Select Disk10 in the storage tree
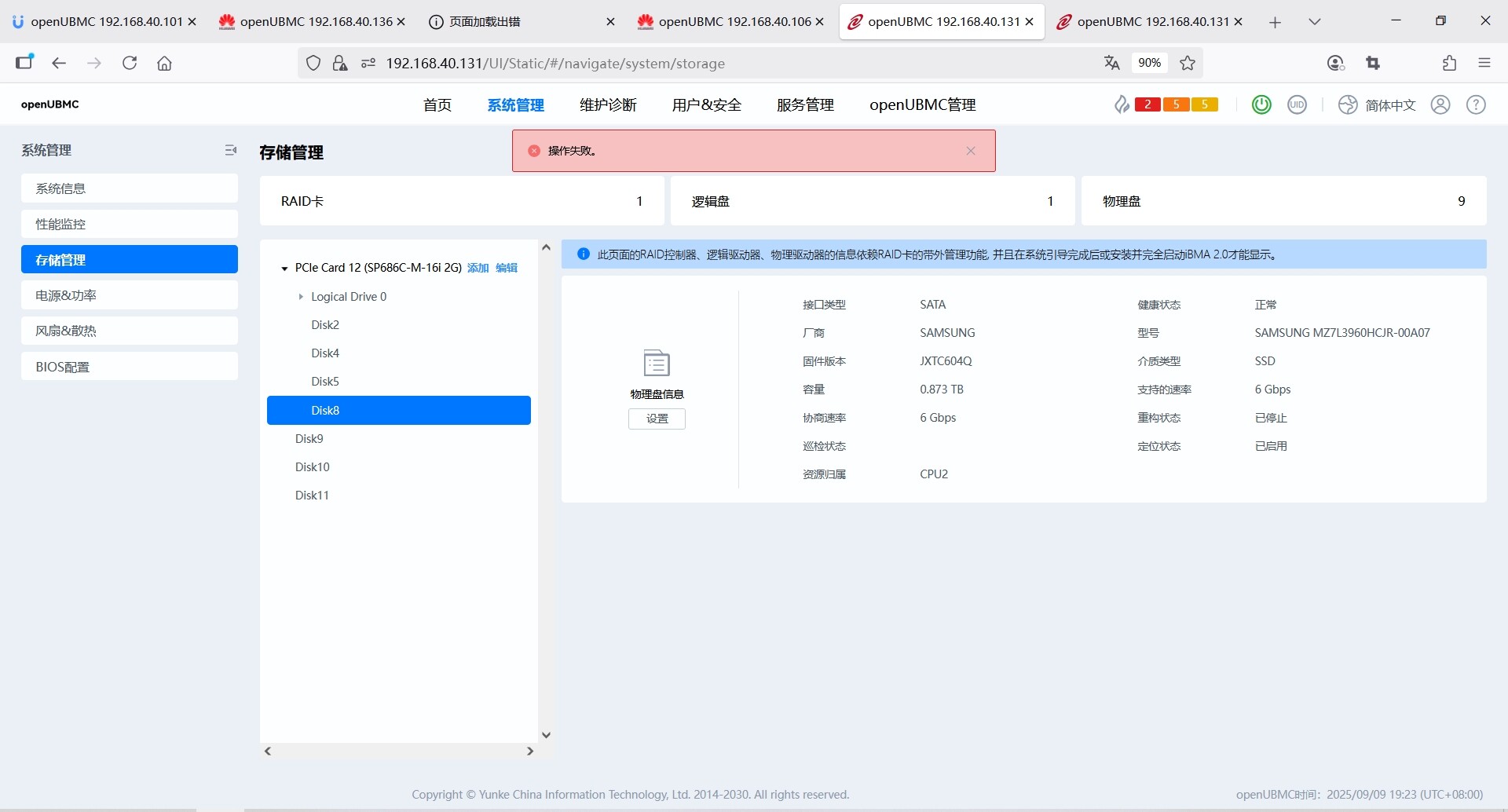Image resolution: width=1508 pixels, height=812 pixels. point(313,467)
